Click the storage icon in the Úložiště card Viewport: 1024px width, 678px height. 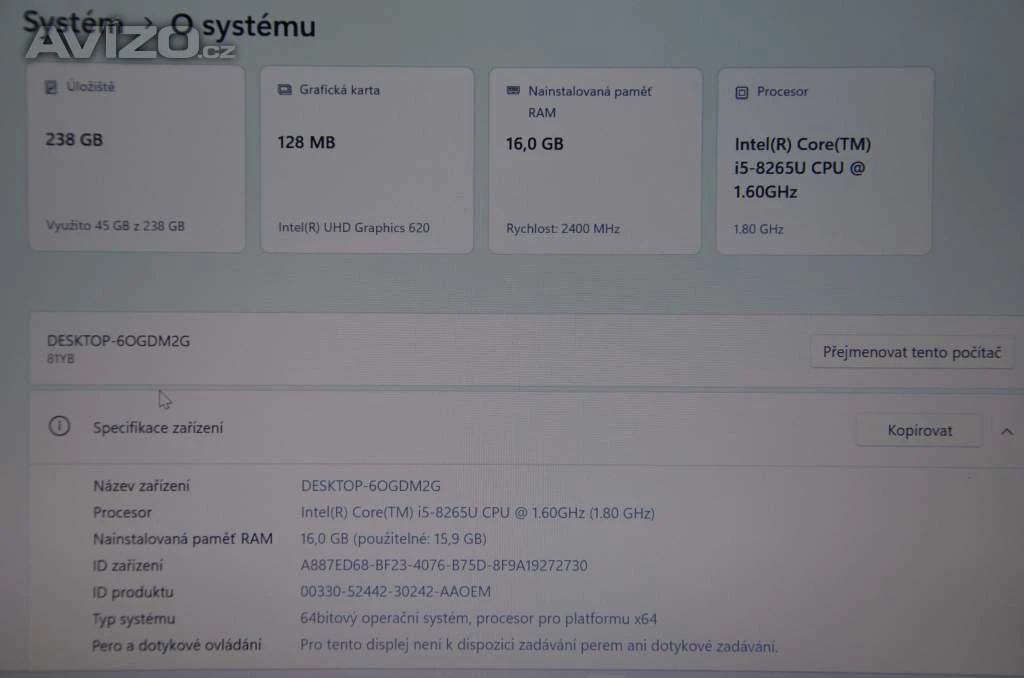51,88
